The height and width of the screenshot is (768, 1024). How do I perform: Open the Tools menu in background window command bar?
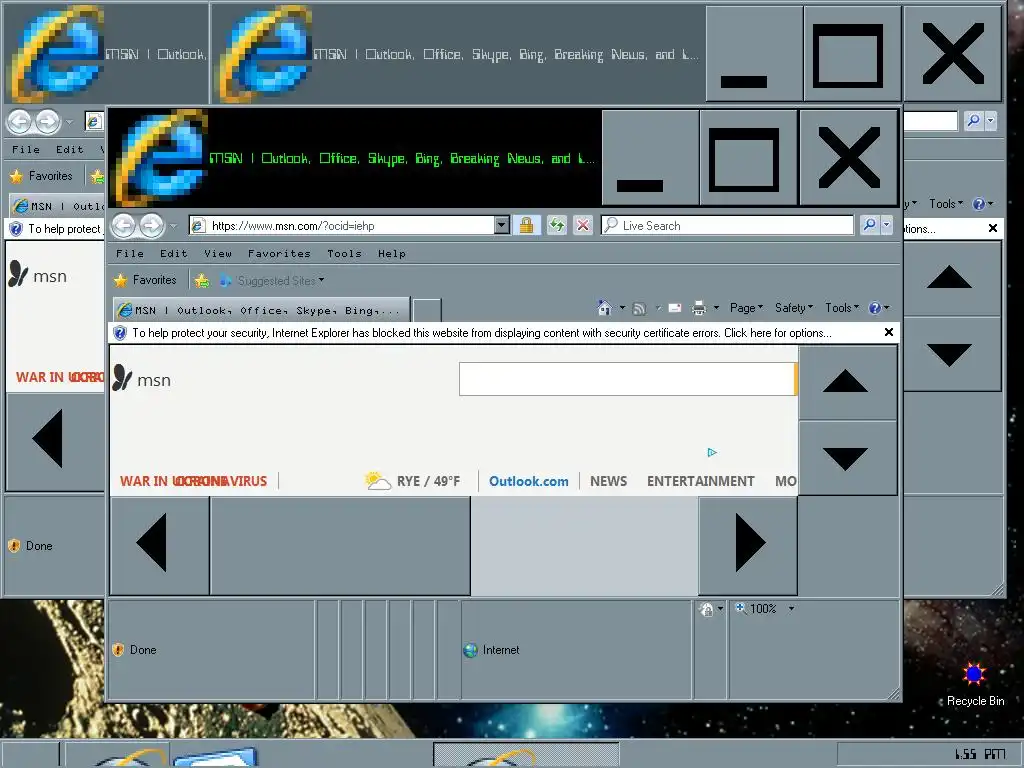coord(948,204)
